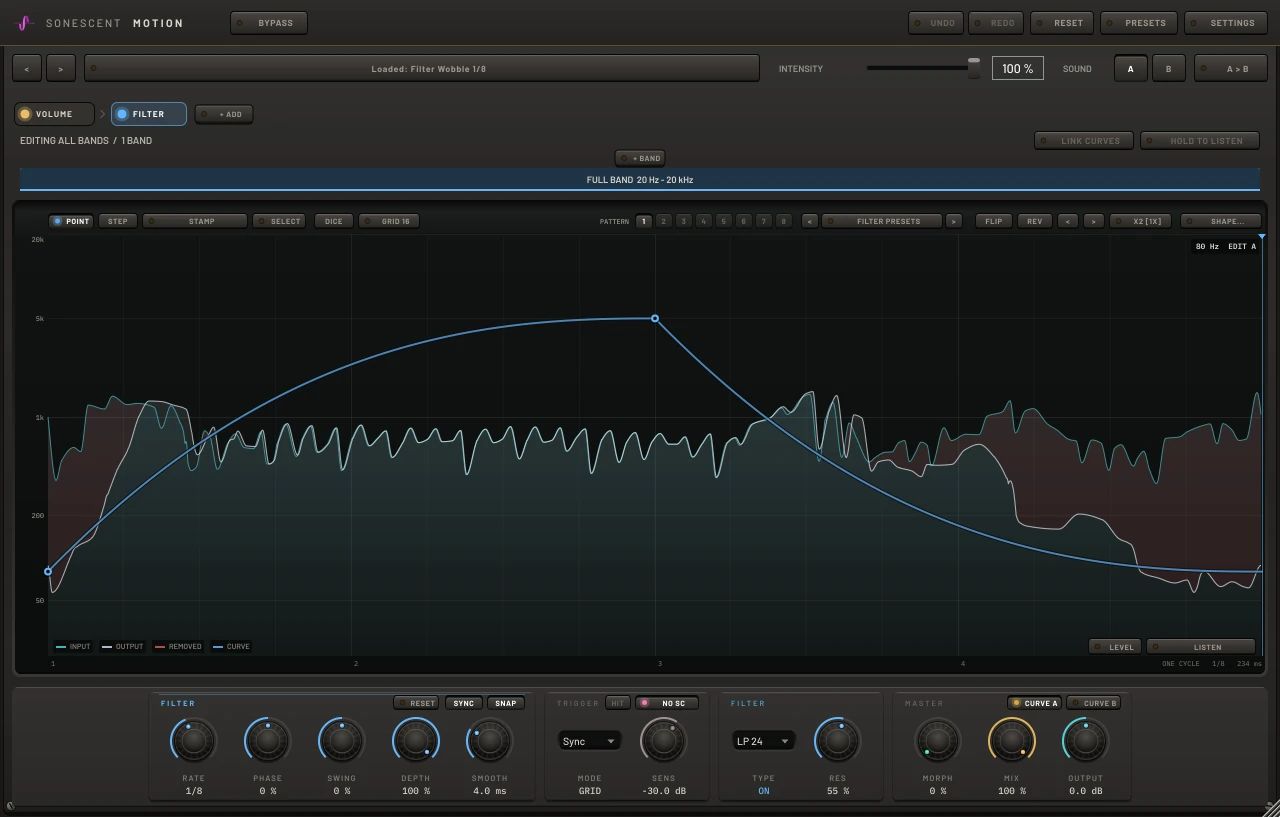This screenshot has height=817, width=1280.
Task: Open the Filter Presets selector
Action: [882, 221]
